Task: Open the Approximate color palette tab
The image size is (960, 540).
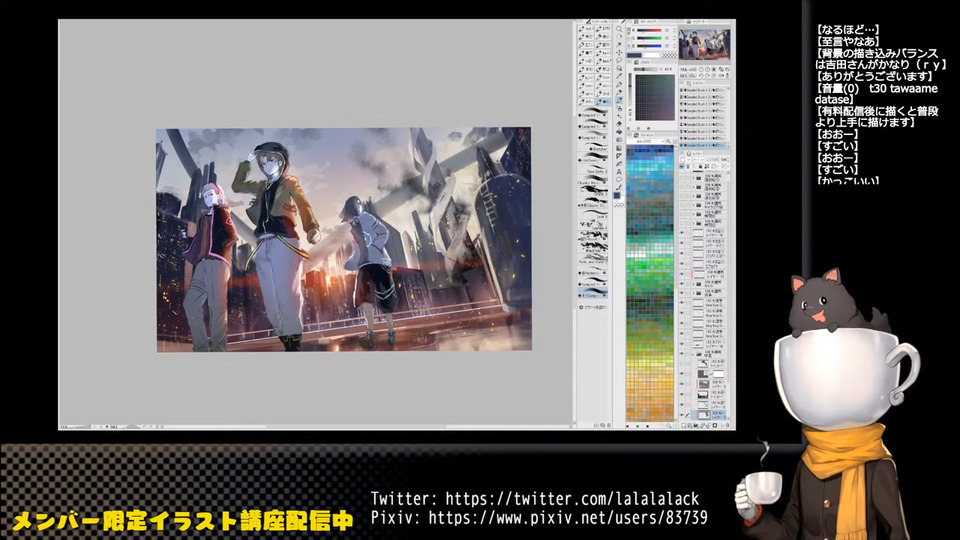Action: pyautogui.click(x=643, y=62)
